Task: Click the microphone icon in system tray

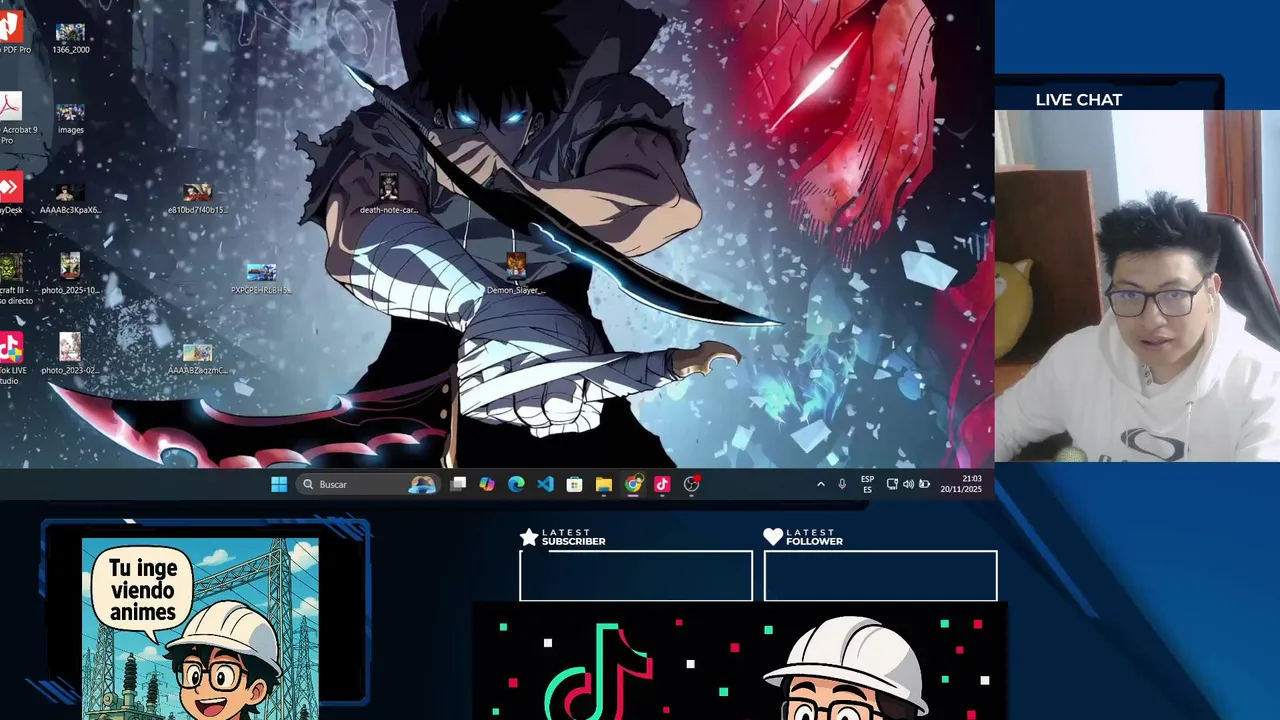Action: click(842, 484)
